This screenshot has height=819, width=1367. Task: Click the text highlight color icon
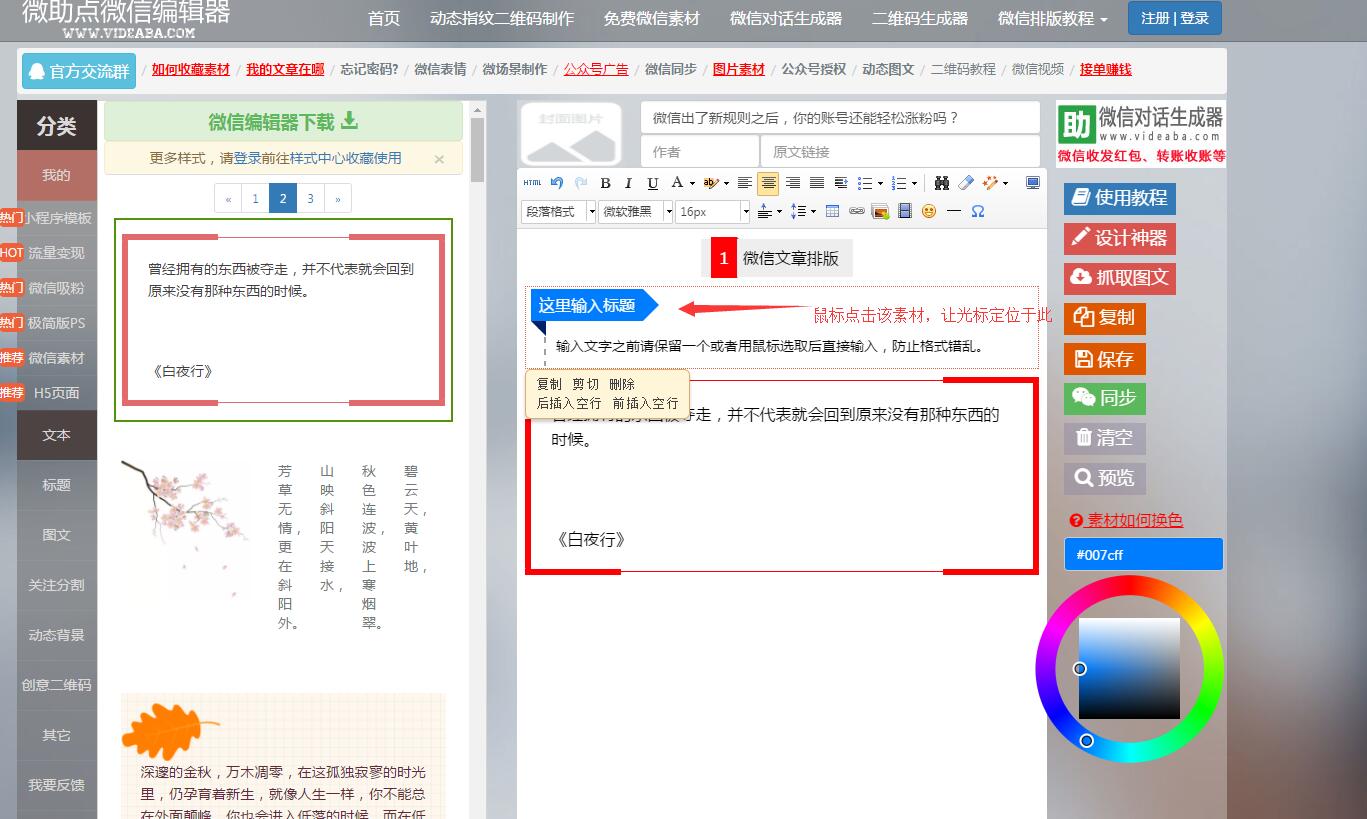pyautogui.click(x=711, y=183)
